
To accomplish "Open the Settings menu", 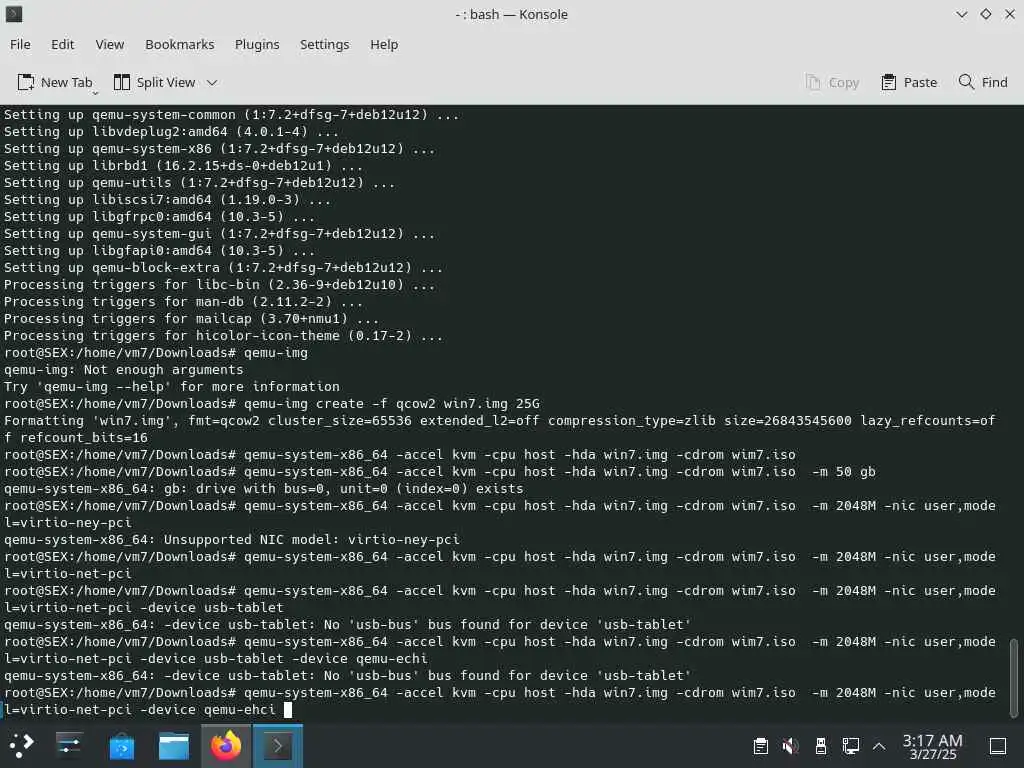I will (x=325, y=44).
